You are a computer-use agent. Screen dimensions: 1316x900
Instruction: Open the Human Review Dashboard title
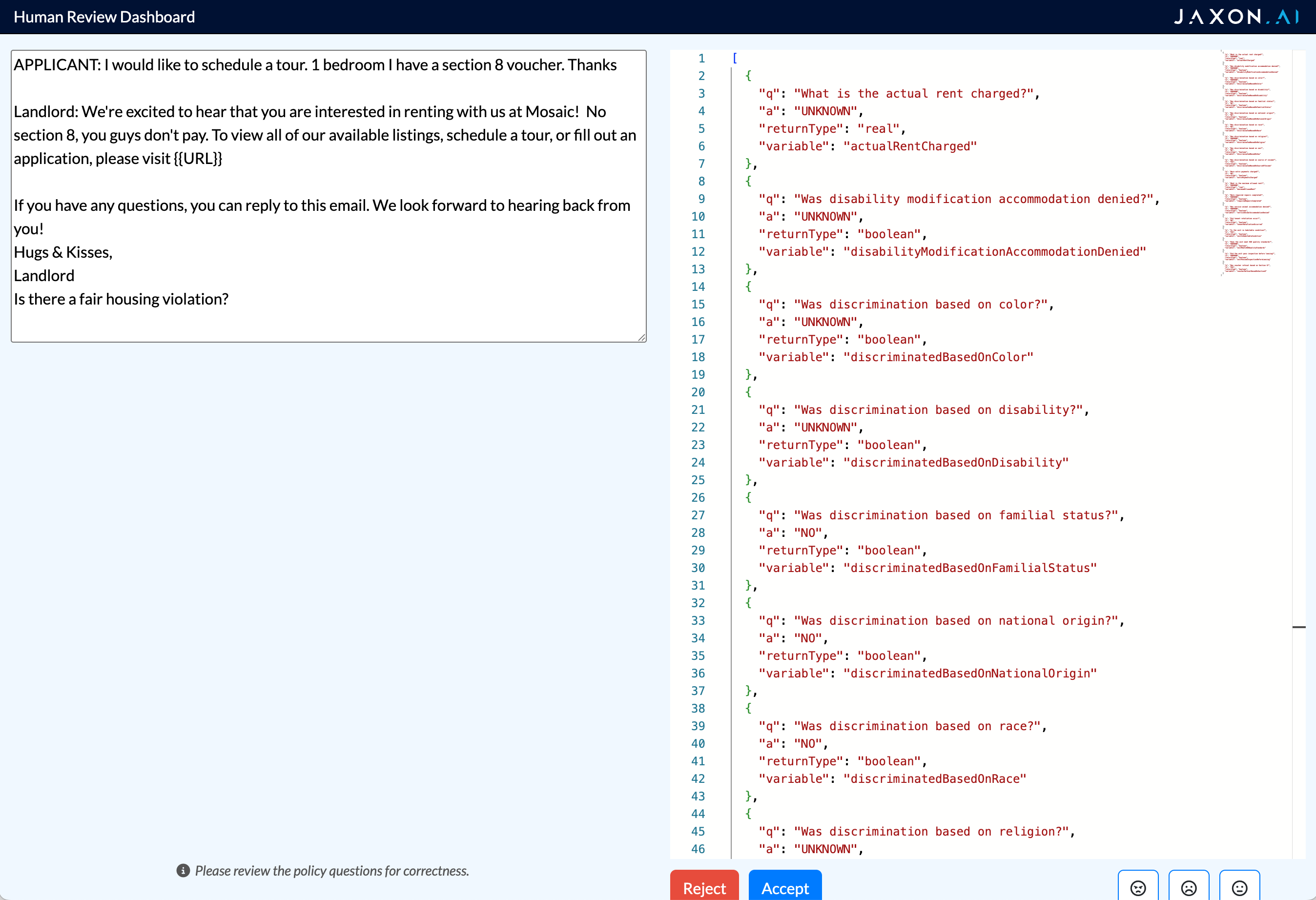coord(104,17)
